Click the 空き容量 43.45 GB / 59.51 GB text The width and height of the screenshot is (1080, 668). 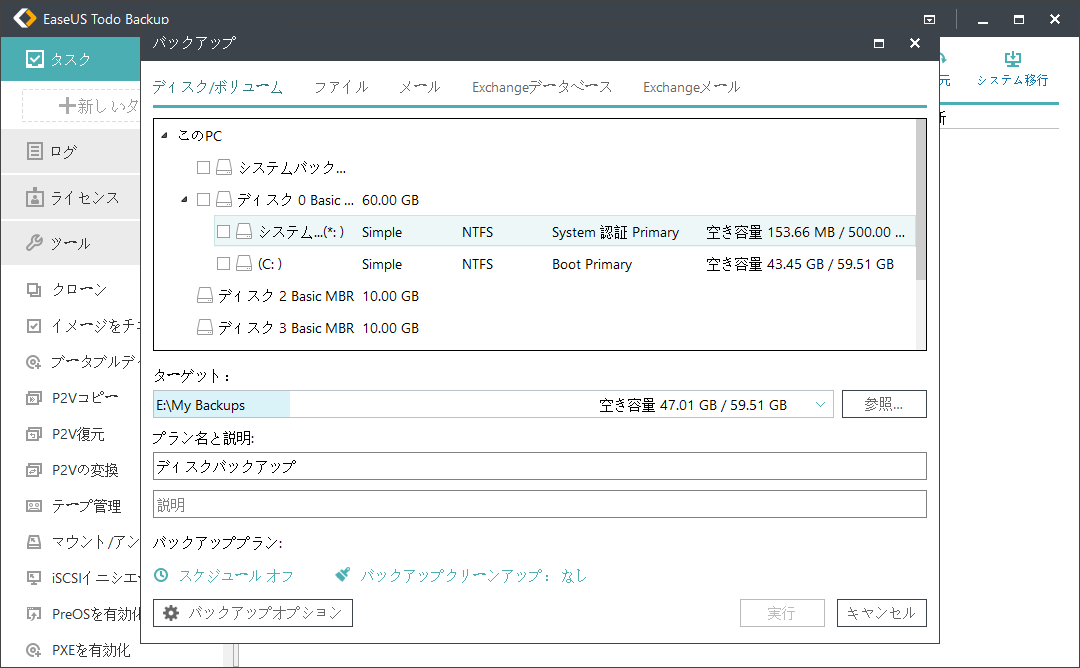[800, 264]
